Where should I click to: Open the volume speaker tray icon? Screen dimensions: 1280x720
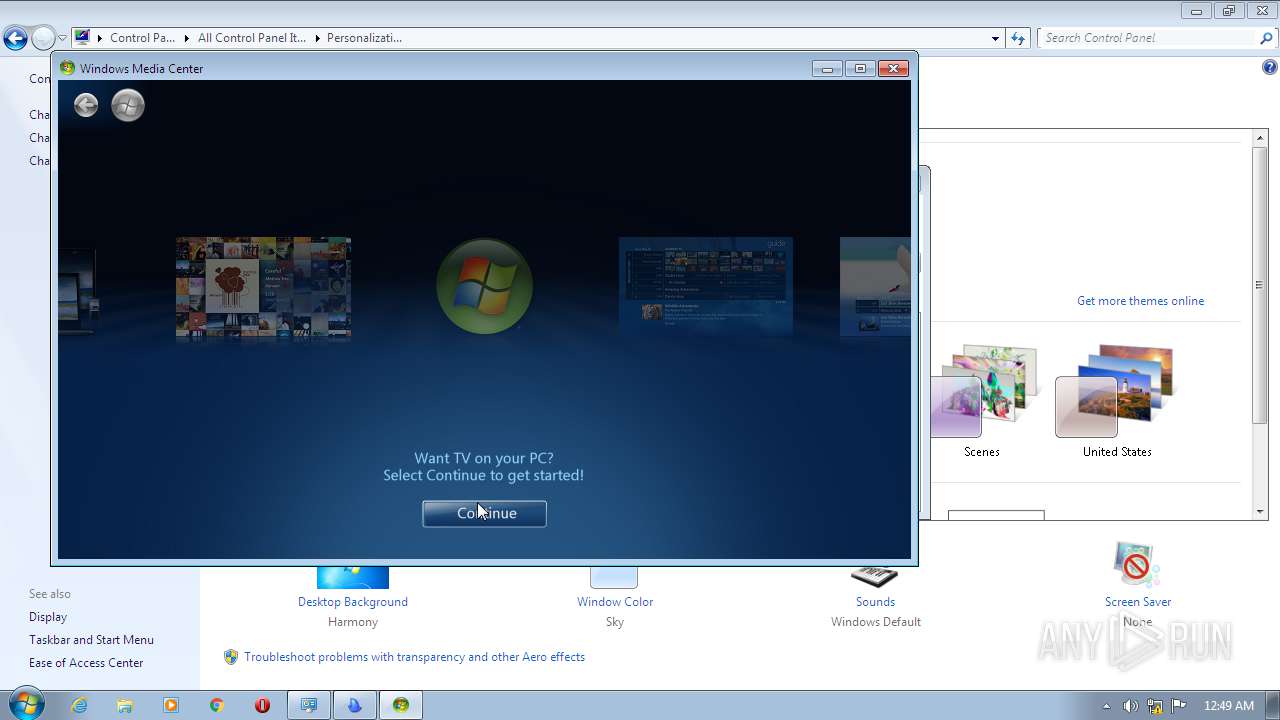pos(1130,706)
